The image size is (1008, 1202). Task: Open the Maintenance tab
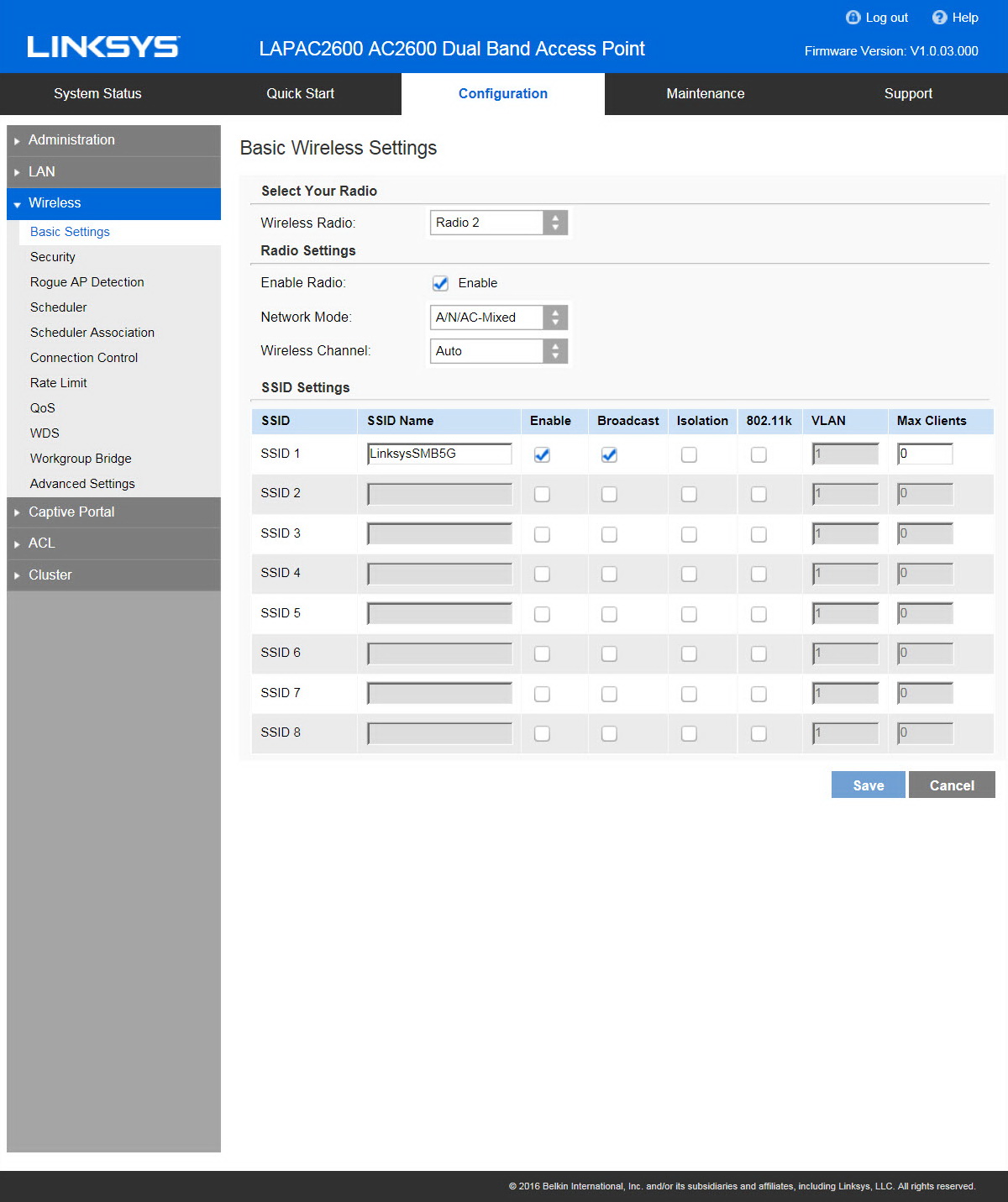pyautogui.click(x=706, y=94)
